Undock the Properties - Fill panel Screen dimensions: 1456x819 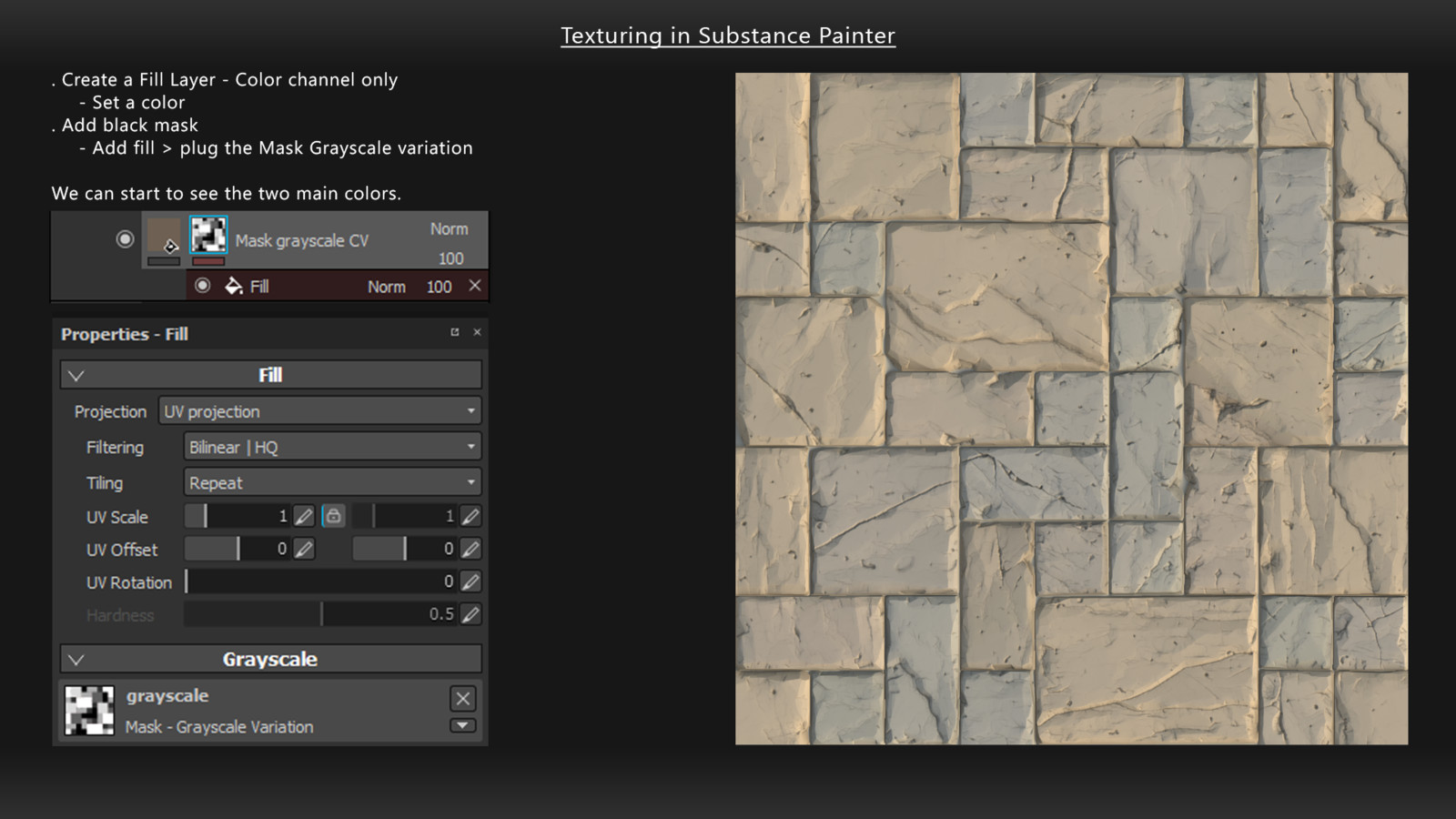coord(455,332)
